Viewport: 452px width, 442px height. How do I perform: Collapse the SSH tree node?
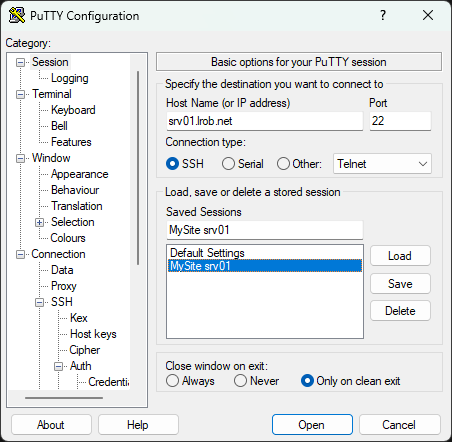pos(40,302)
